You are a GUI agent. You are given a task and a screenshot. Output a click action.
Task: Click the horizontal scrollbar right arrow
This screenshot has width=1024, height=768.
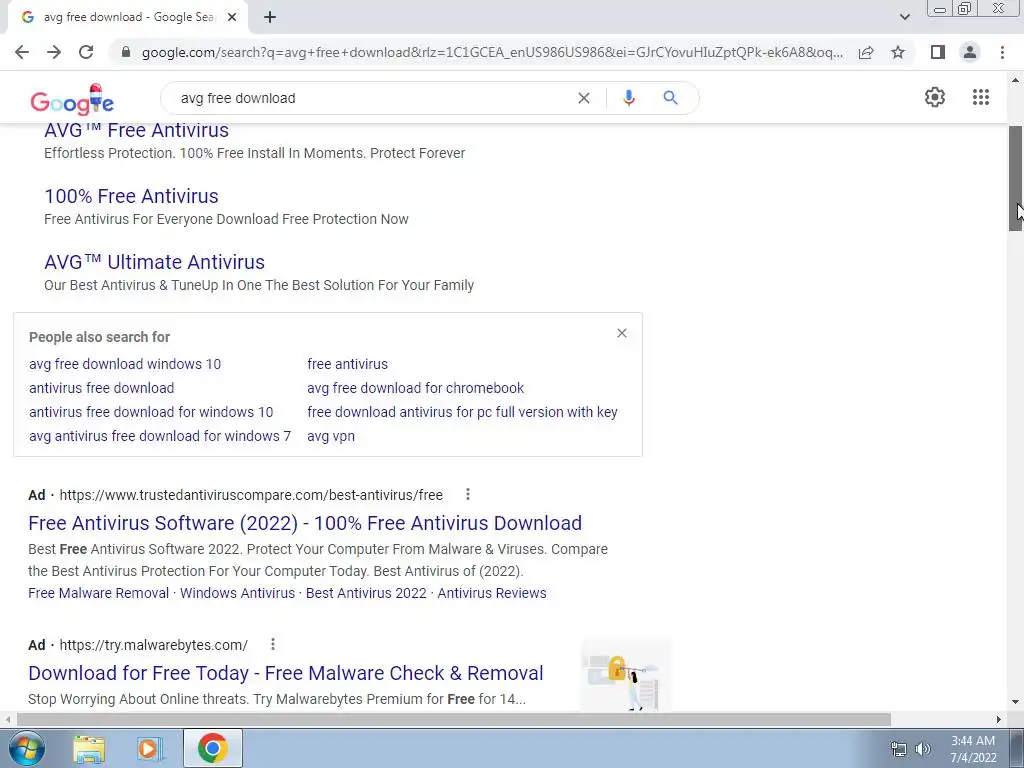(999, 720)
